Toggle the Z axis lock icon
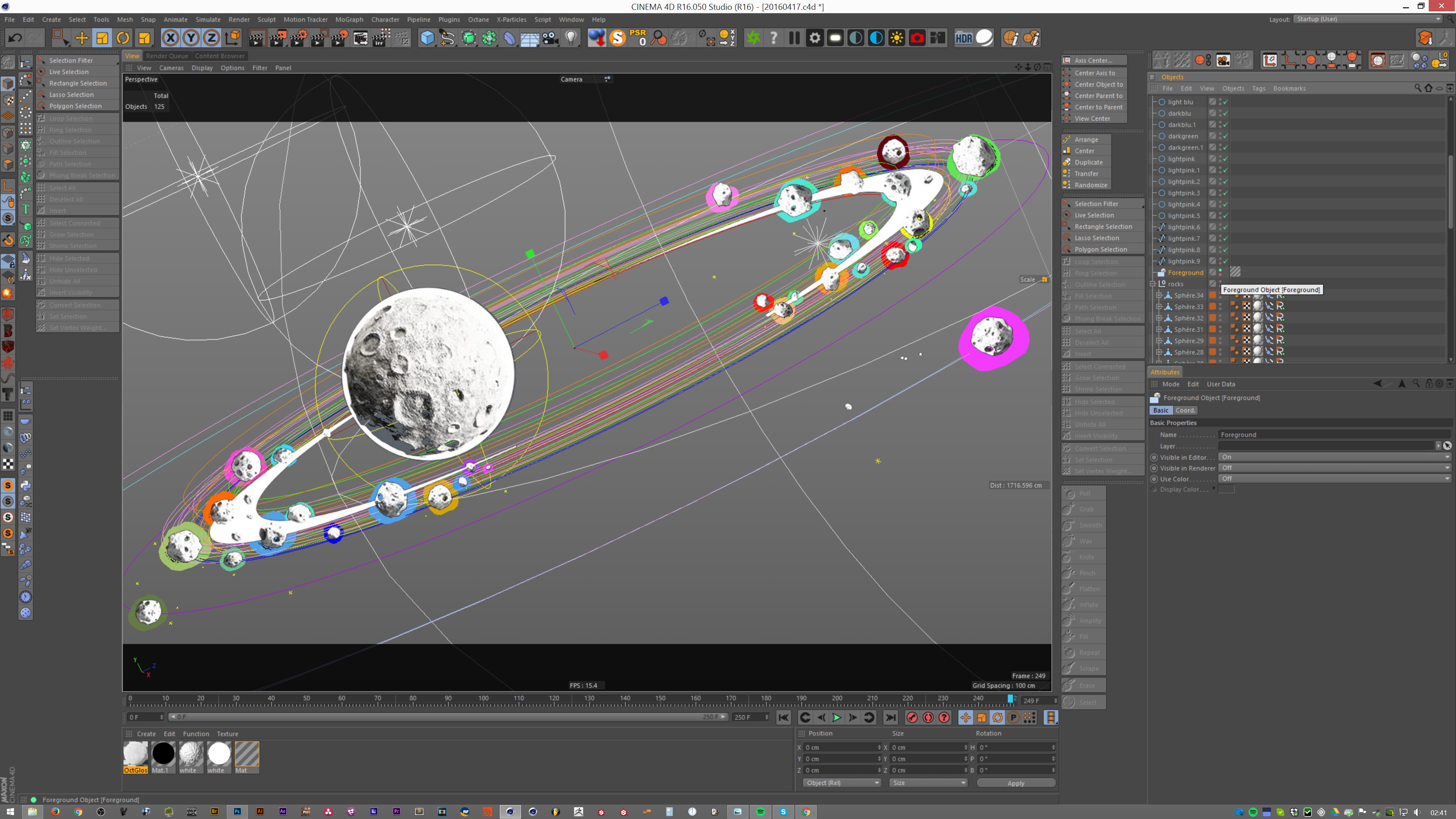The image size is (1456, 819). coord(212,38)
